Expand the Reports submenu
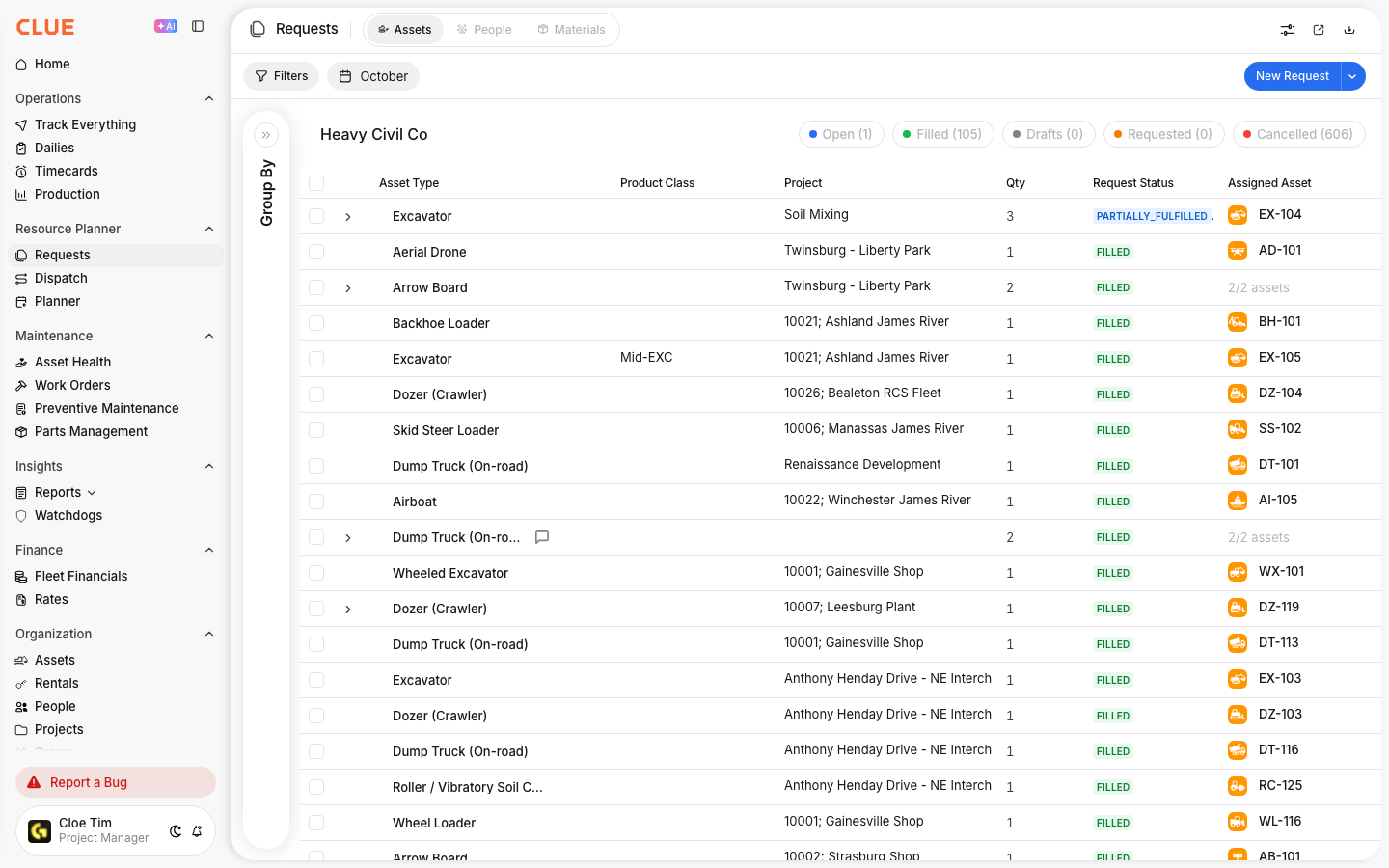Screen dimensions: 1389x868 (92, 493)
